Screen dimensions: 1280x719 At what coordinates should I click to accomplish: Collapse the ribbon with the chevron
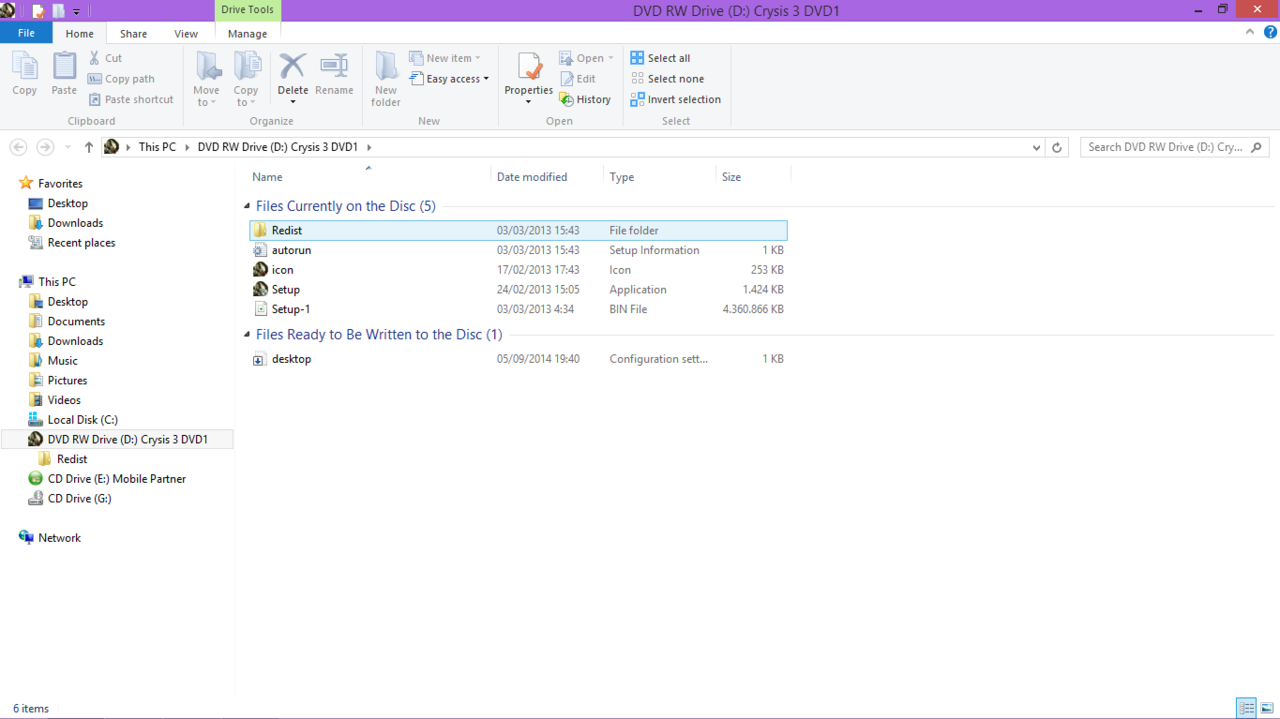[x=1250, y=32]
